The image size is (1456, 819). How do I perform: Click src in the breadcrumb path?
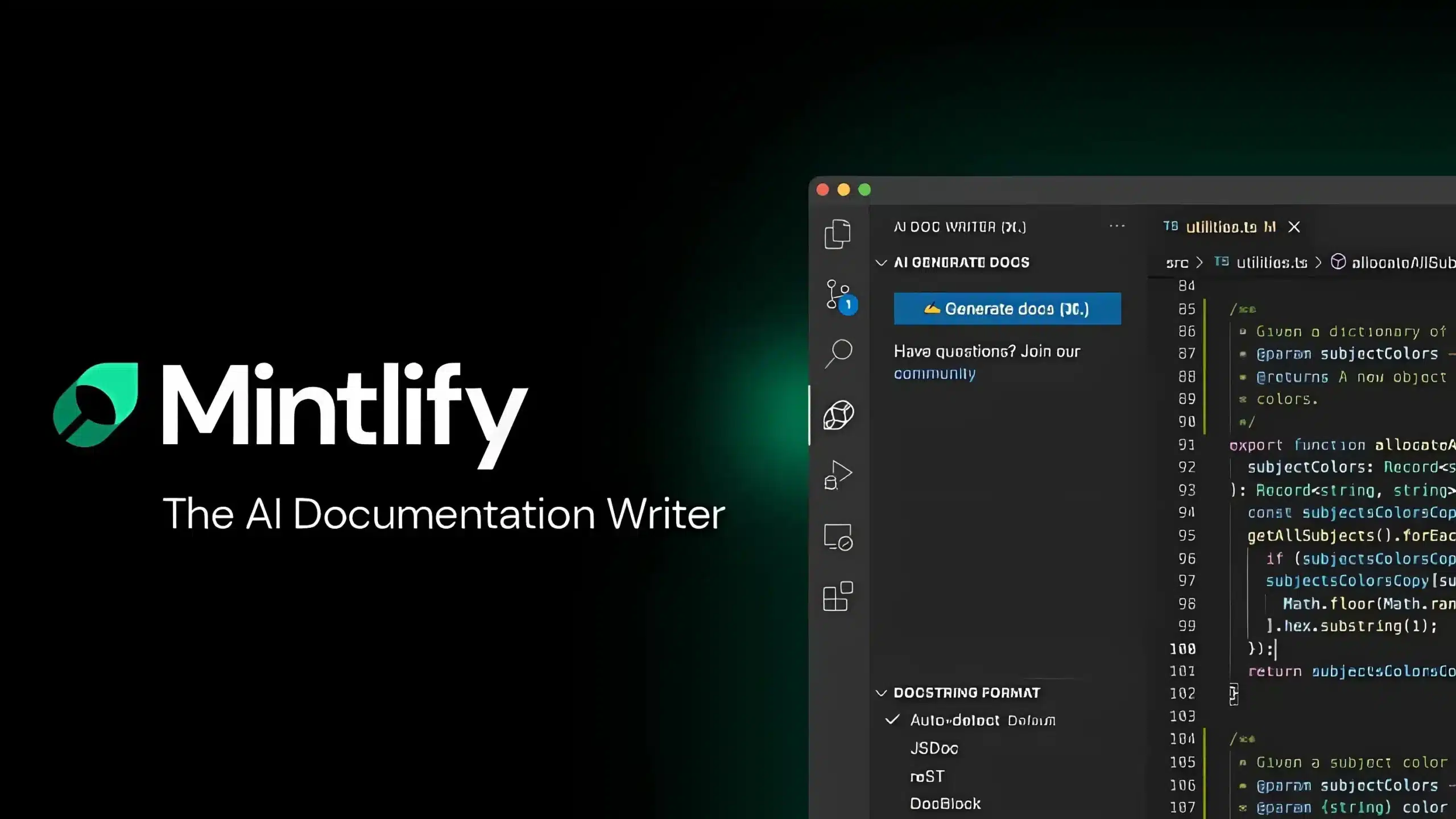pyautogui.click(x=1177, y=263)
